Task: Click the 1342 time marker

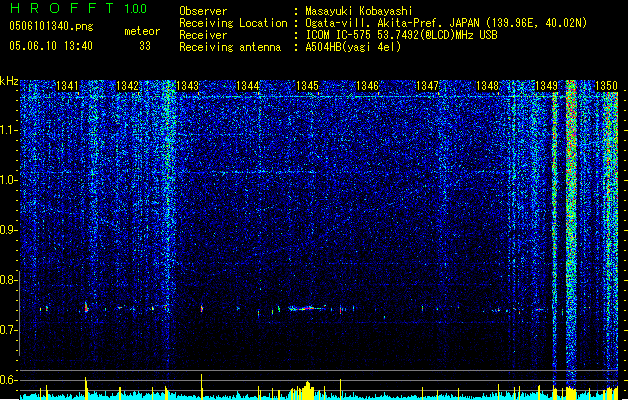Action: tap(127, 86)
